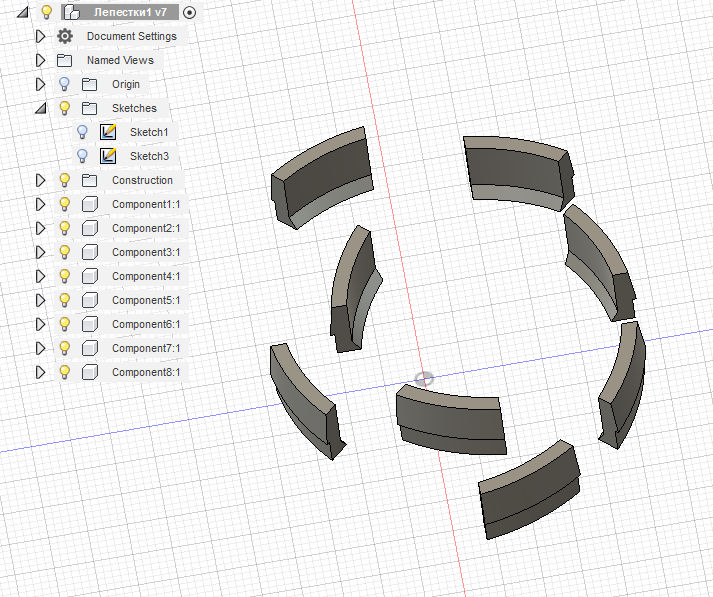Screen dimensions: 713x597
Task: Select the Component6:1 label
Action: tap(146, 324)
